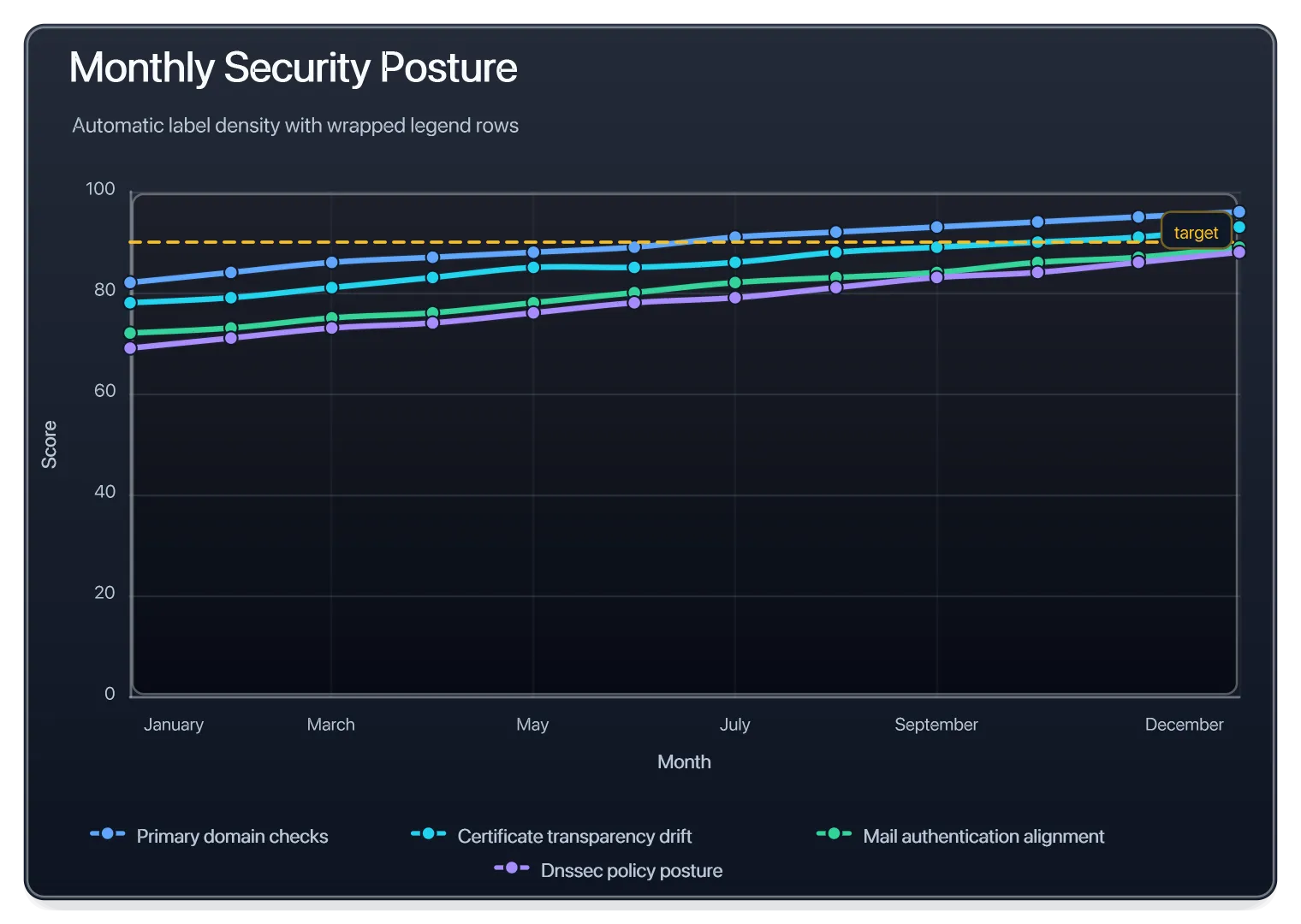Viewport: 1301px width, 924px height.
Task: Click the "December" x-axis label
Action: tap(1185, 725)
